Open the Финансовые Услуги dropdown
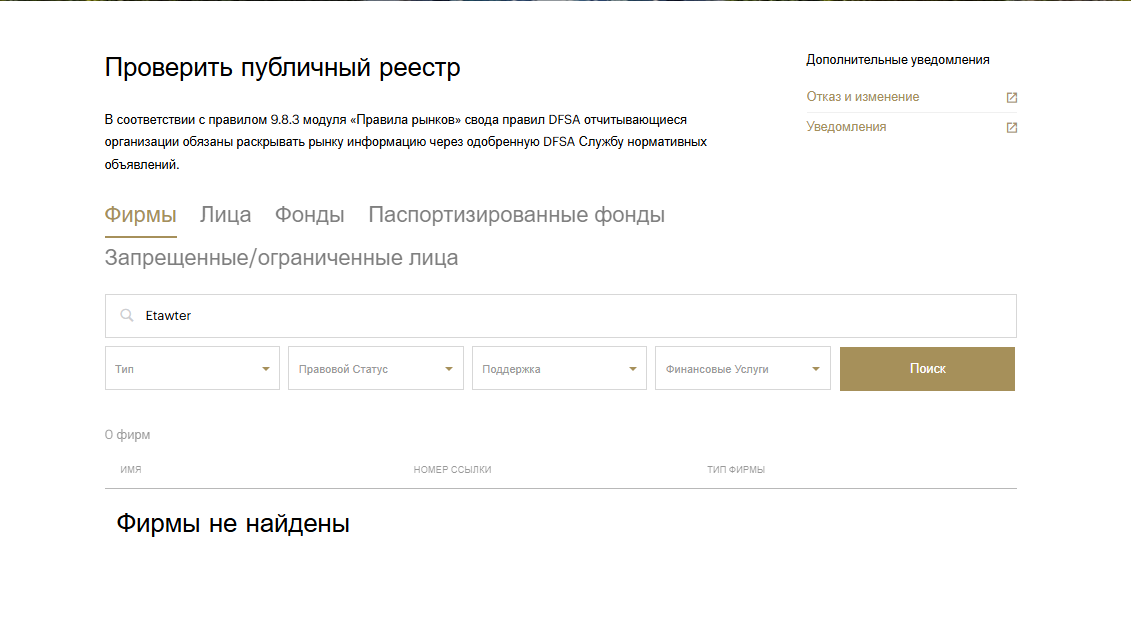This screenshot has width=1131, height=619. tap(742, 369)
